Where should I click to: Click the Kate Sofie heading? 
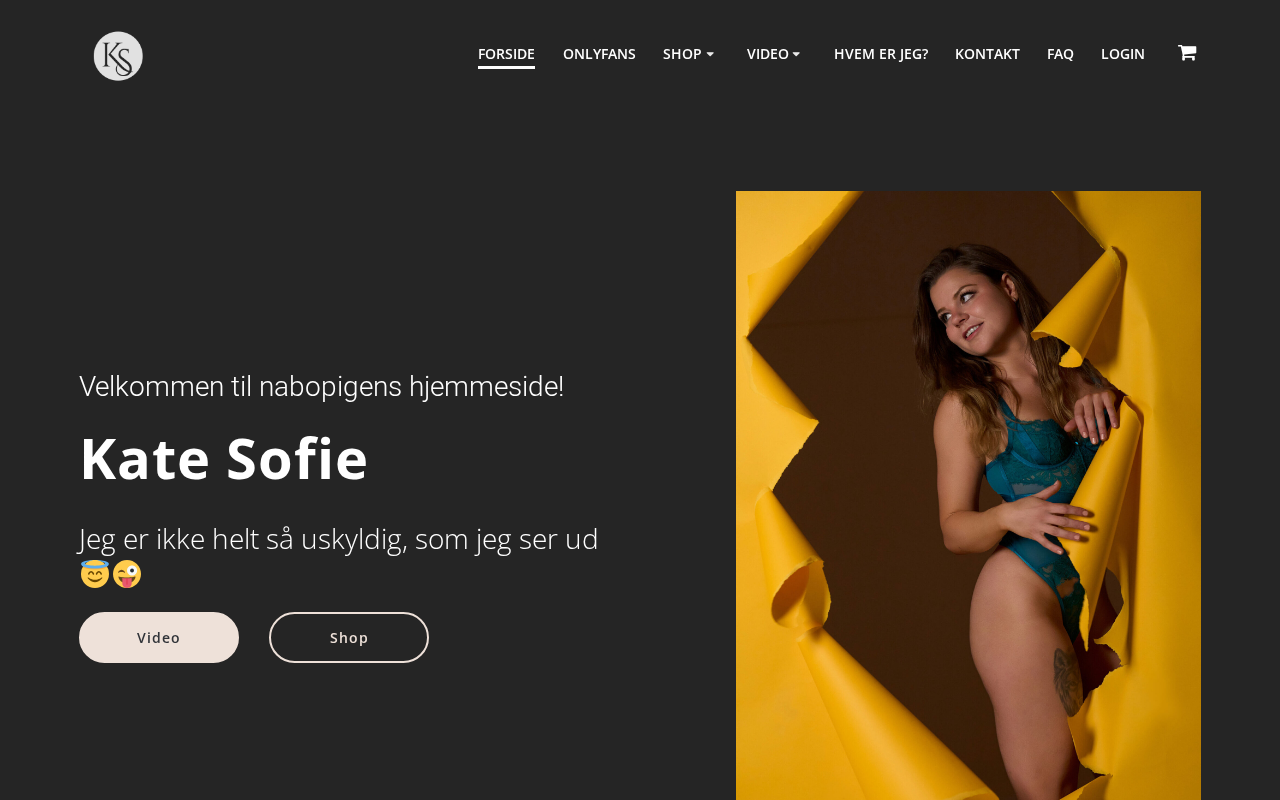tap(224, 458)
